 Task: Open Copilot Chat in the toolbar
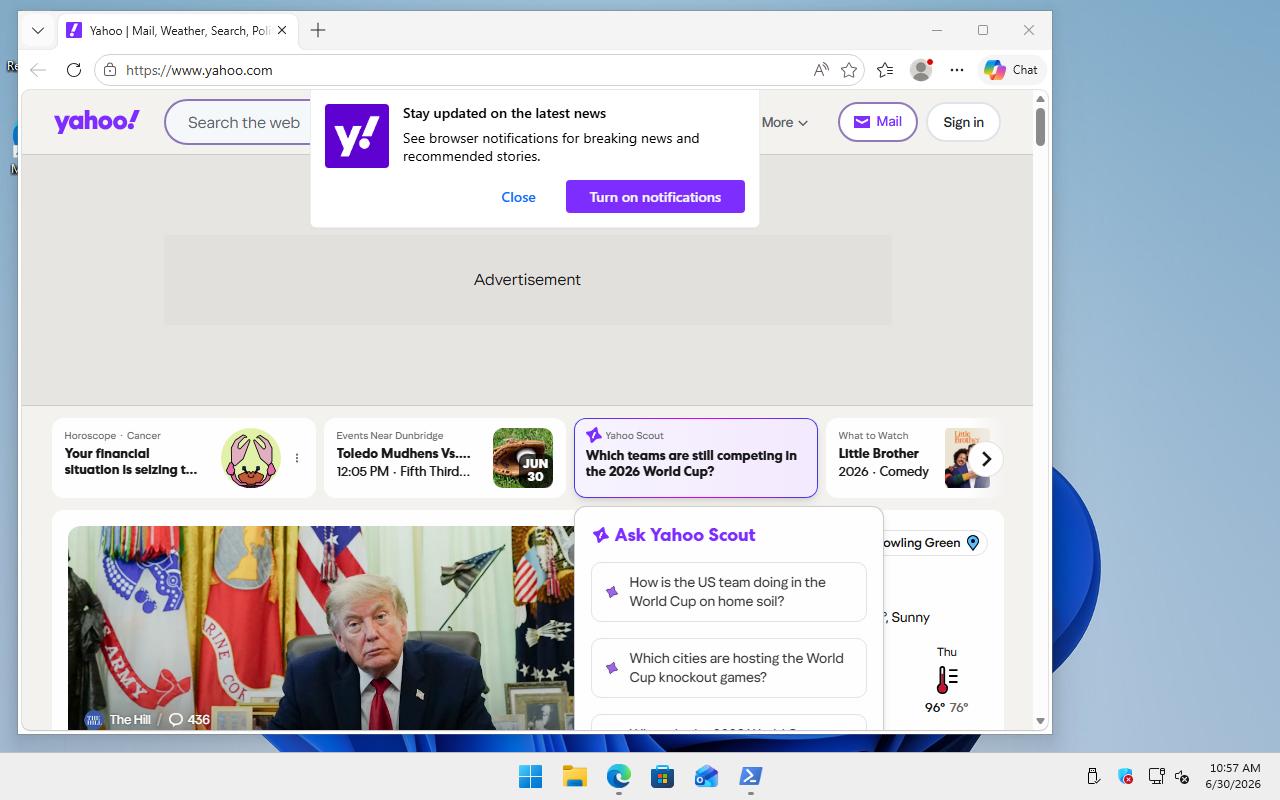pos(1011,70)
